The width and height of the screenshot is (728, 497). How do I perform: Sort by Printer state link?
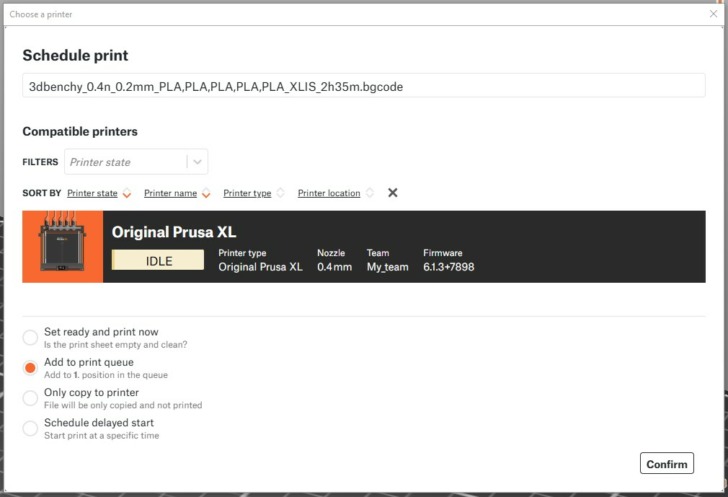click(92, 193)
